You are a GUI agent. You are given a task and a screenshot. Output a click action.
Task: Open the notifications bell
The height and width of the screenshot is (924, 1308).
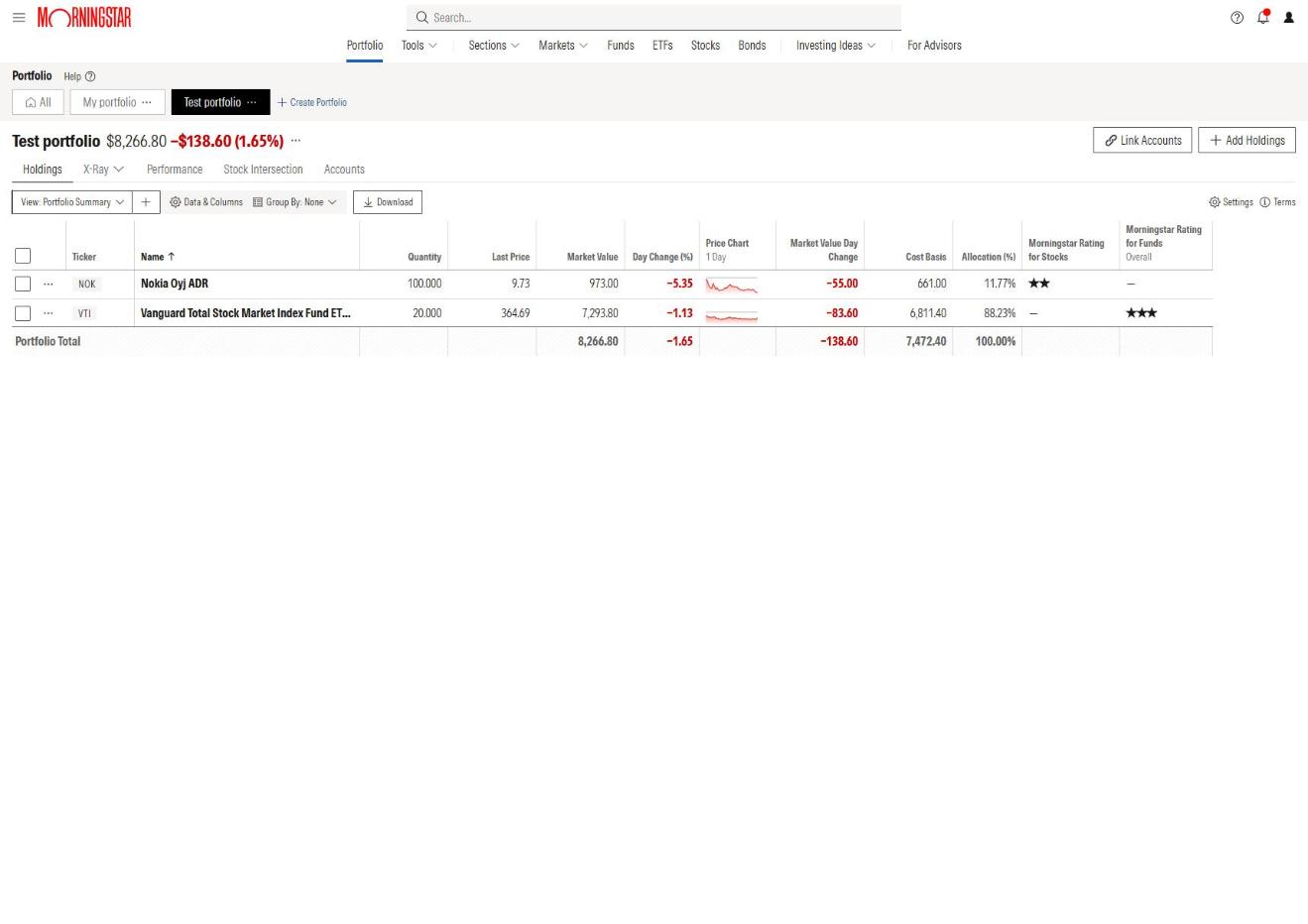pos(1263,17)
